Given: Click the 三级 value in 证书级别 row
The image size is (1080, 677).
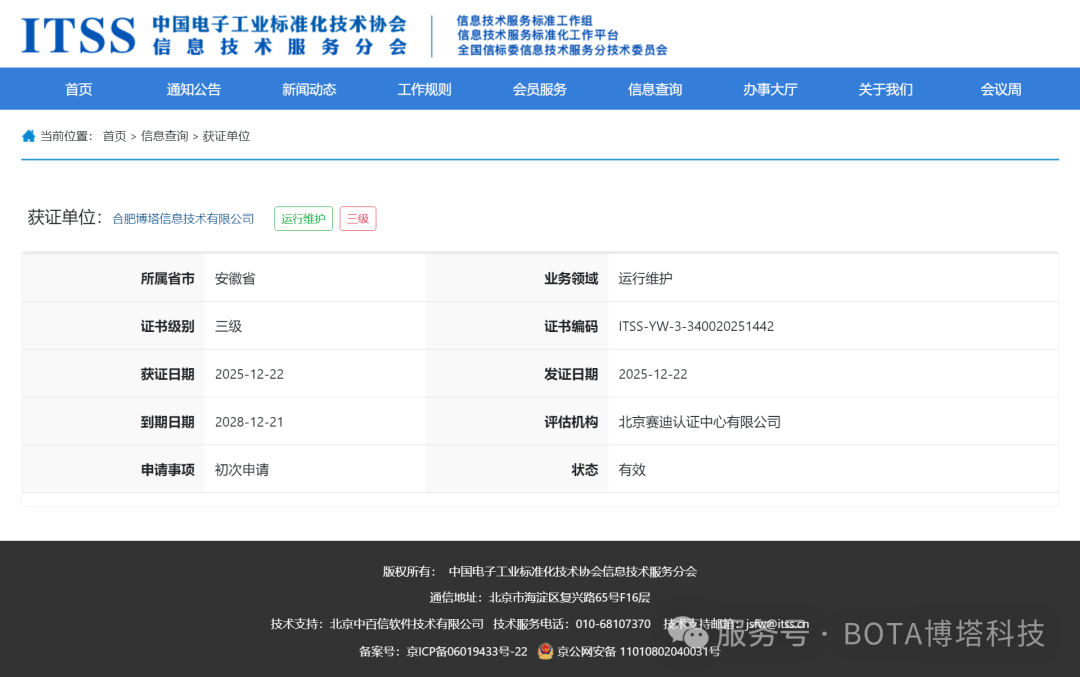Looking at the screenshot, I should click(228, 326).
